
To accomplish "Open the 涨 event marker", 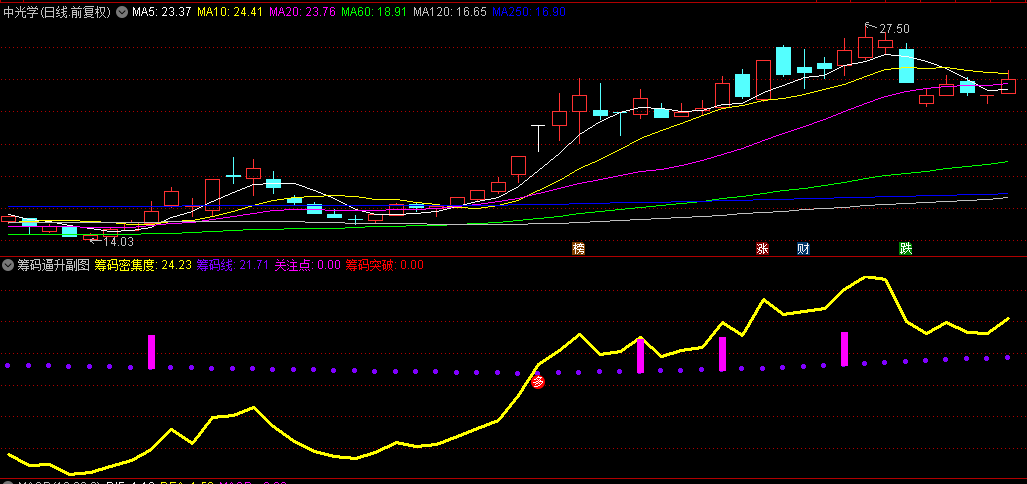I will (x=762, y=249).
